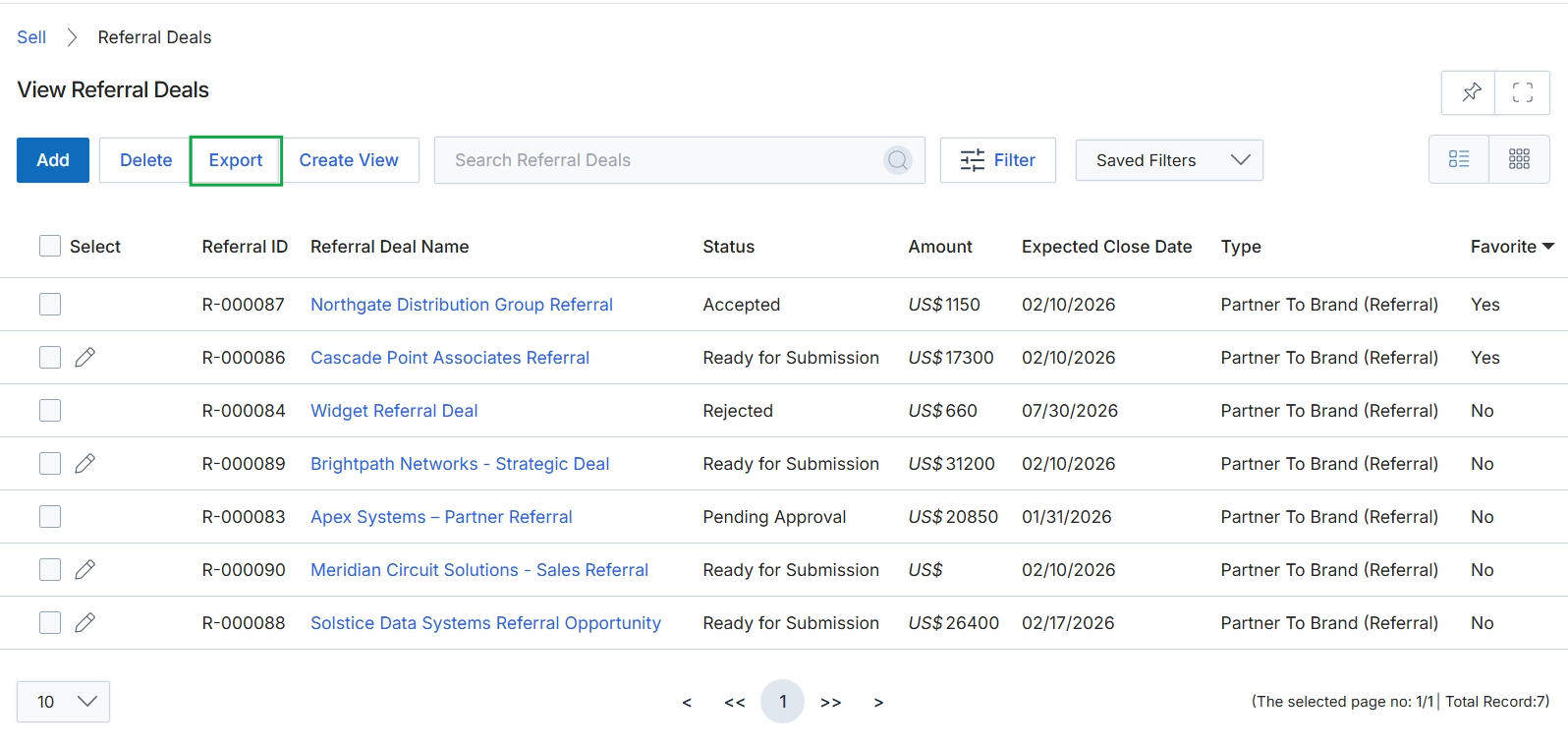Viewport: 1568px width, 746px height.
Task: Edit Meridian Circuit Solutions row pencil icon
Action: (x=85, y=570)
